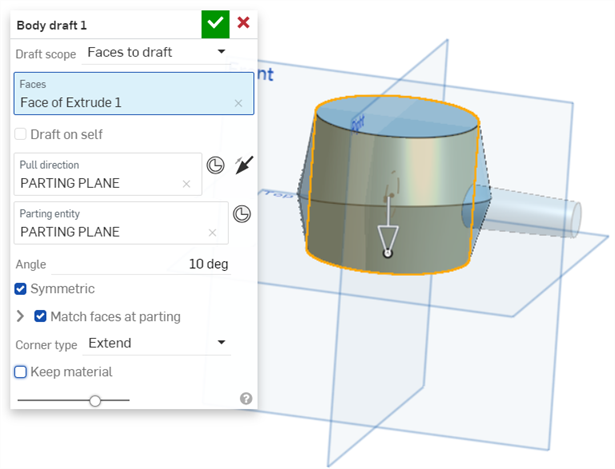Toggle Match faces at parting checkbox

(x=41, y=316)
